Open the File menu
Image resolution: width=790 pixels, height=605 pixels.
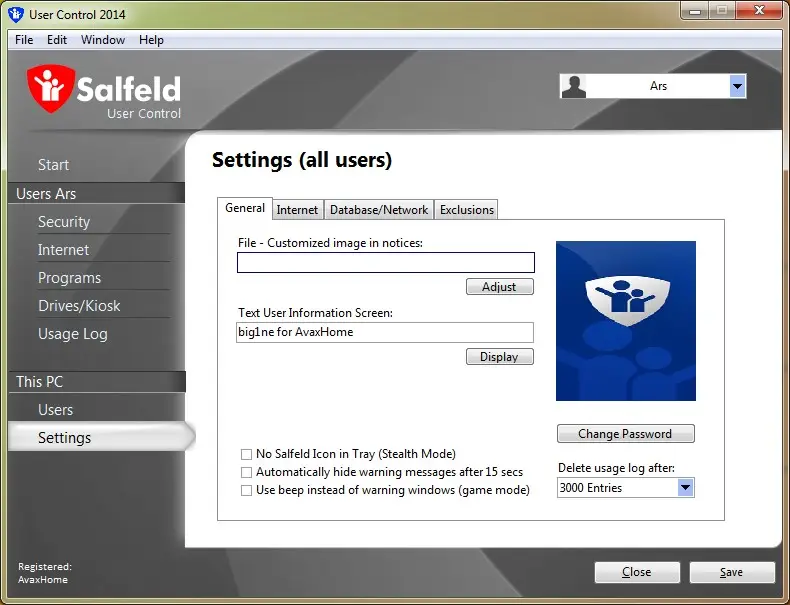pos(24,40)
